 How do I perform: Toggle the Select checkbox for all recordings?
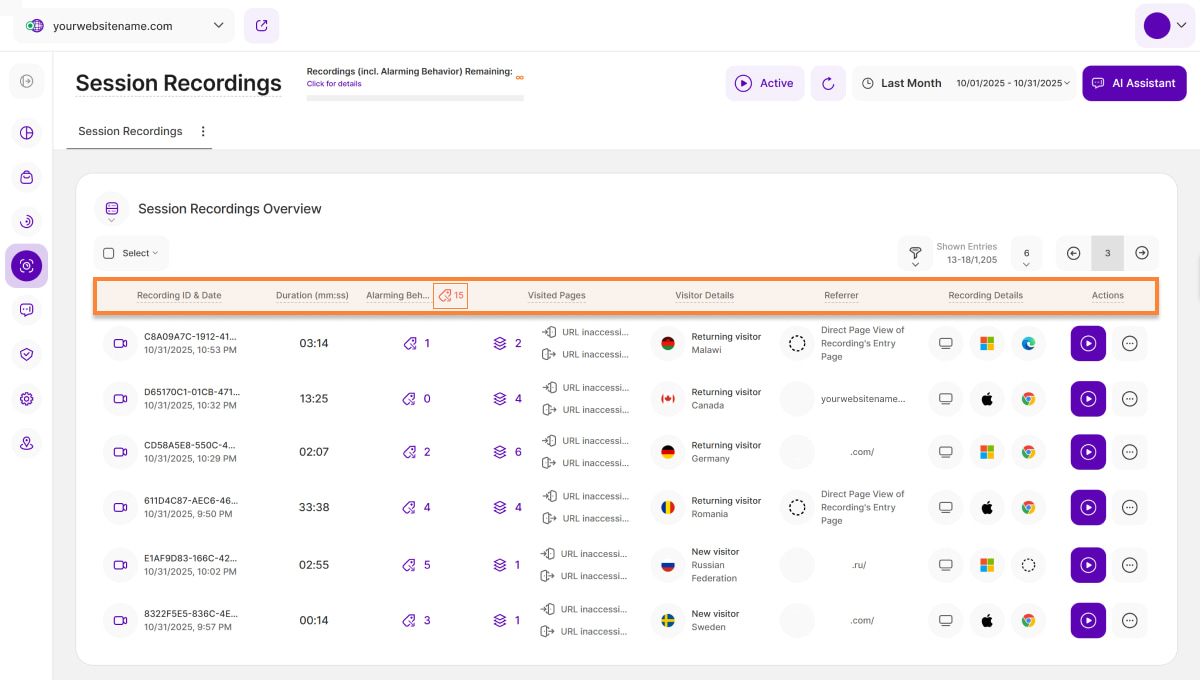click(x=109, y=254)
